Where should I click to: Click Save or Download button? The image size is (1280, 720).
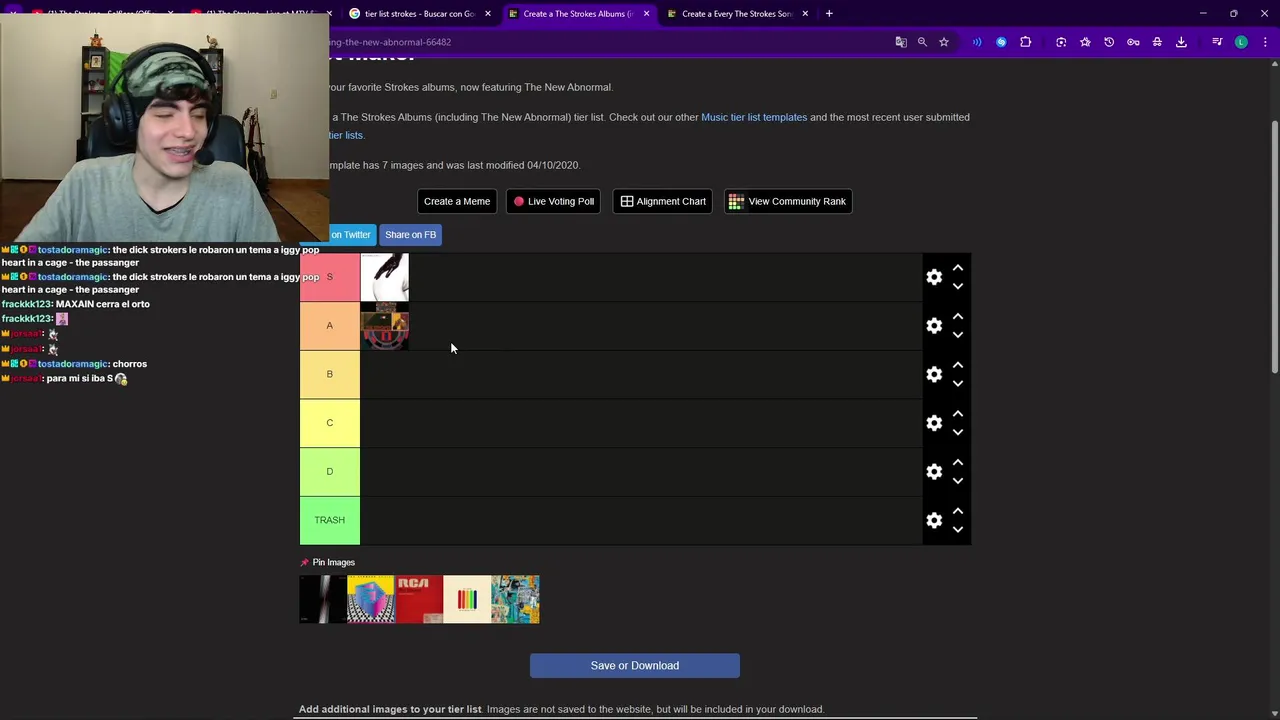click(635, 666)
